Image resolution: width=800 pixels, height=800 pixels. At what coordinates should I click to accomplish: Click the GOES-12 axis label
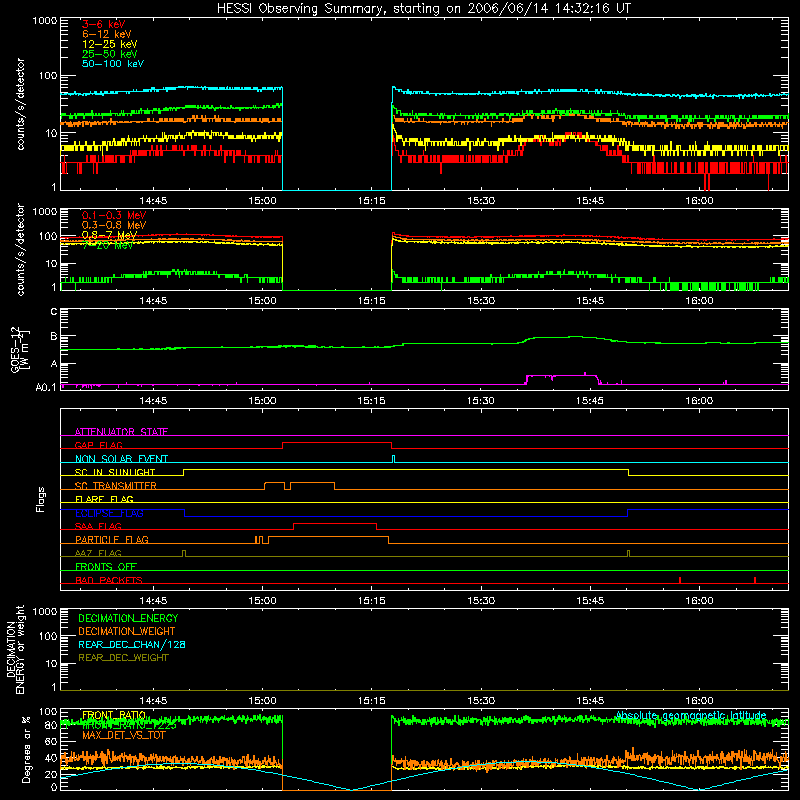(20, 349)
